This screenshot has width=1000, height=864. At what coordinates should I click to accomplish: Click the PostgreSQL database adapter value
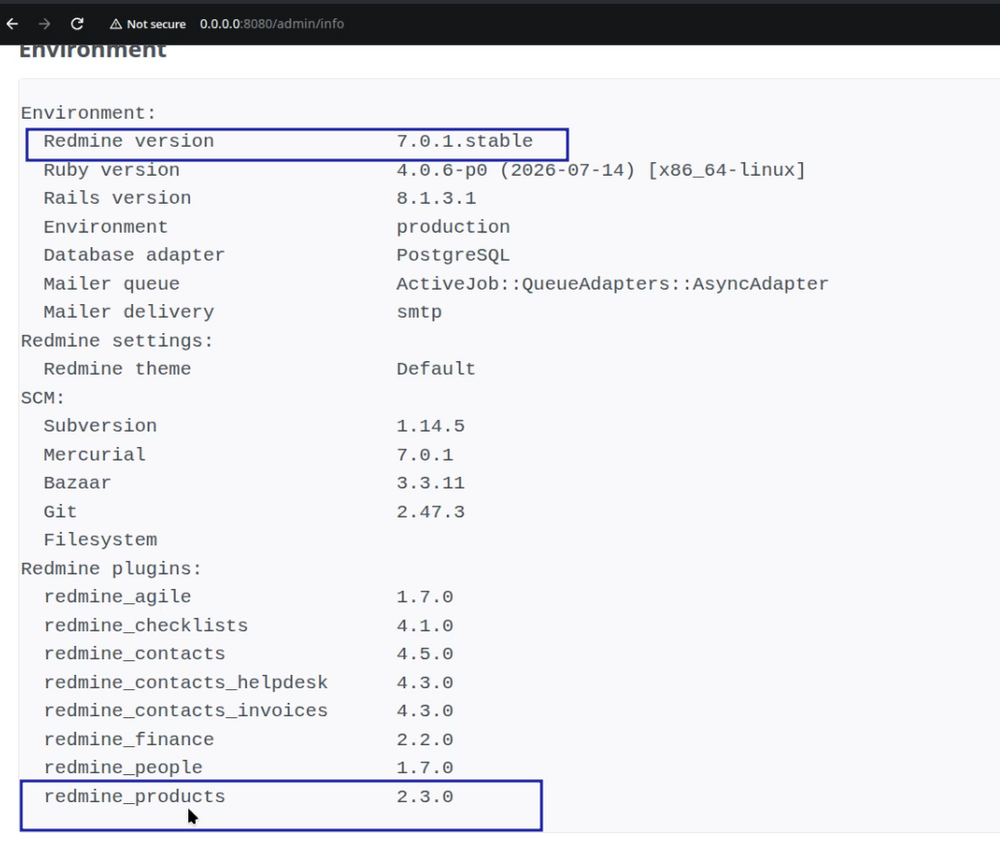[453, 255]
